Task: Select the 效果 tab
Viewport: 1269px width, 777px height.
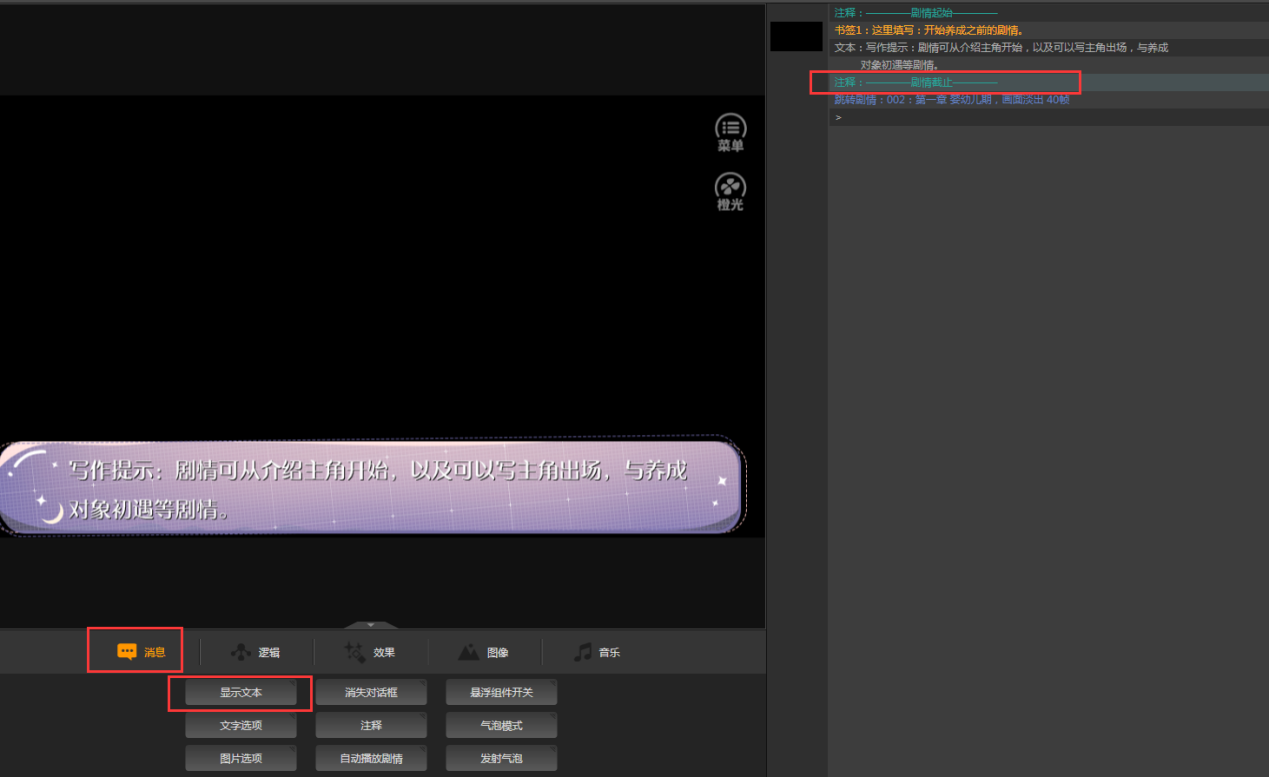Action: 371,652
